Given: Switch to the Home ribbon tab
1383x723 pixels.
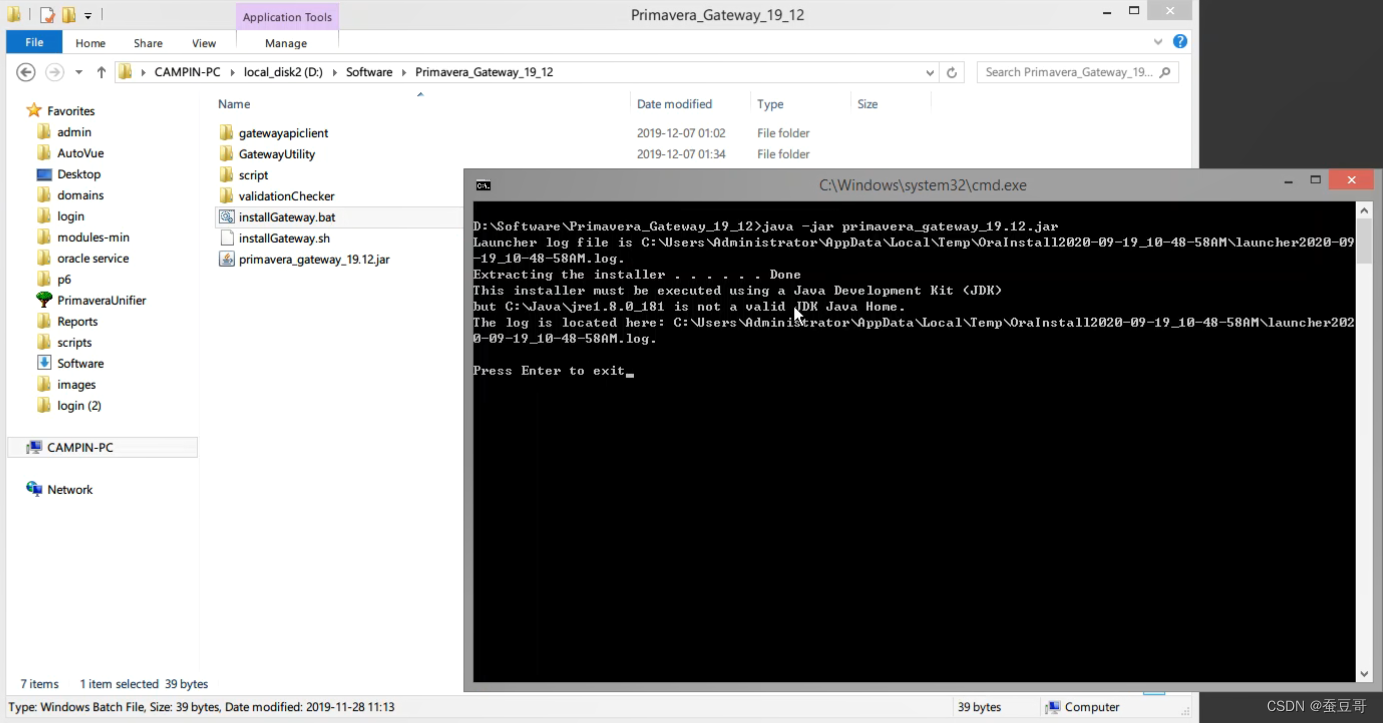Looking at the screenshot, I should pyautogui.click(x=90, y=43).
